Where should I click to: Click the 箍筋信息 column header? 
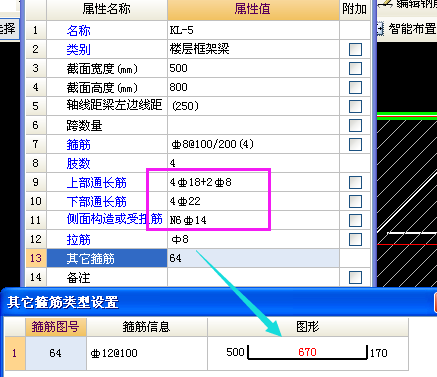point(147,327)
